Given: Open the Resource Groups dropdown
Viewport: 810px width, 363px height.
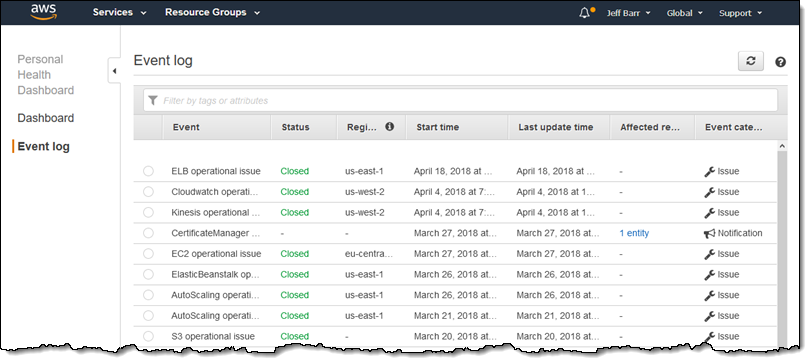Looking at the screenshot, I should 212,12.
